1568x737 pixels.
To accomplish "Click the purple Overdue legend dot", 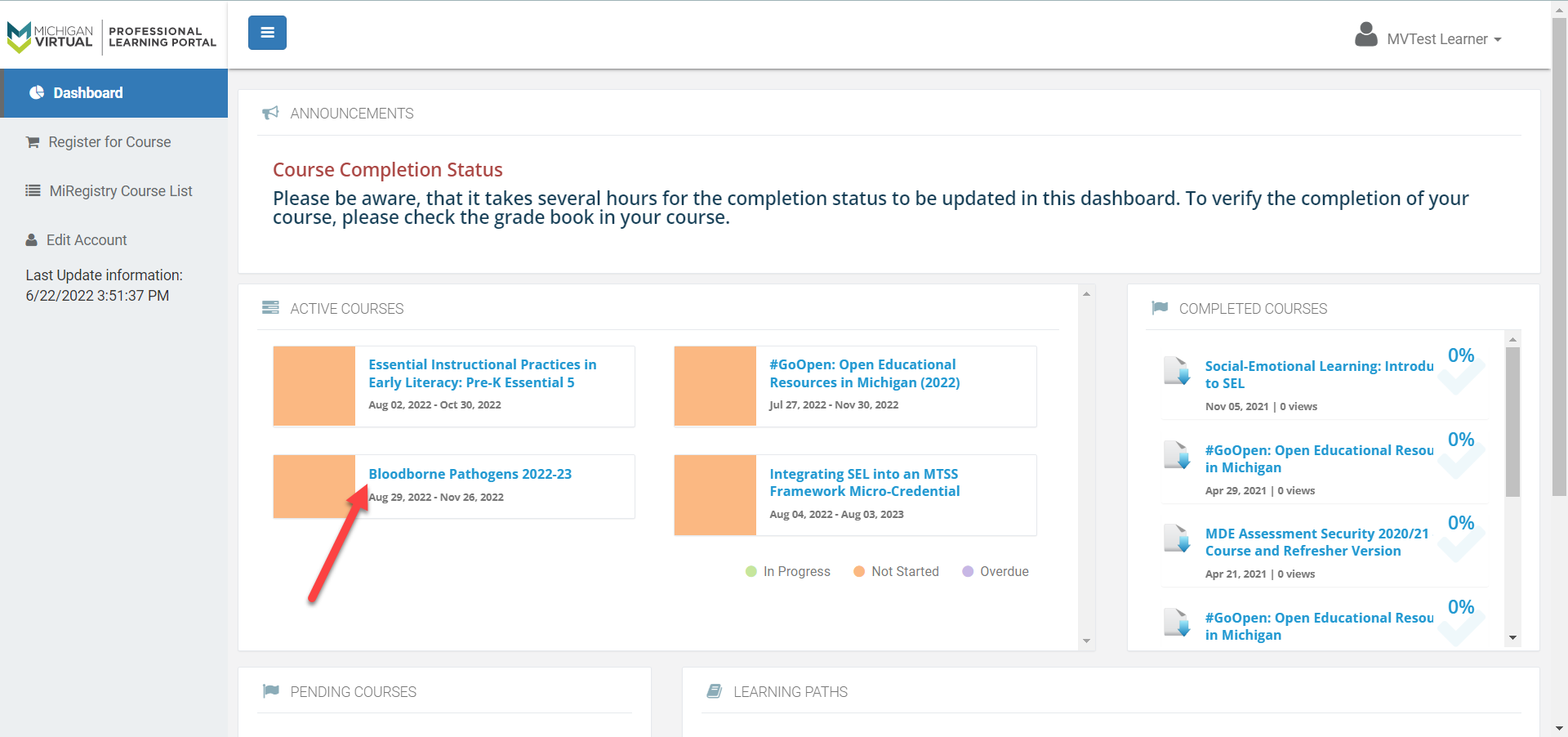I will click(x=968, y=571).
